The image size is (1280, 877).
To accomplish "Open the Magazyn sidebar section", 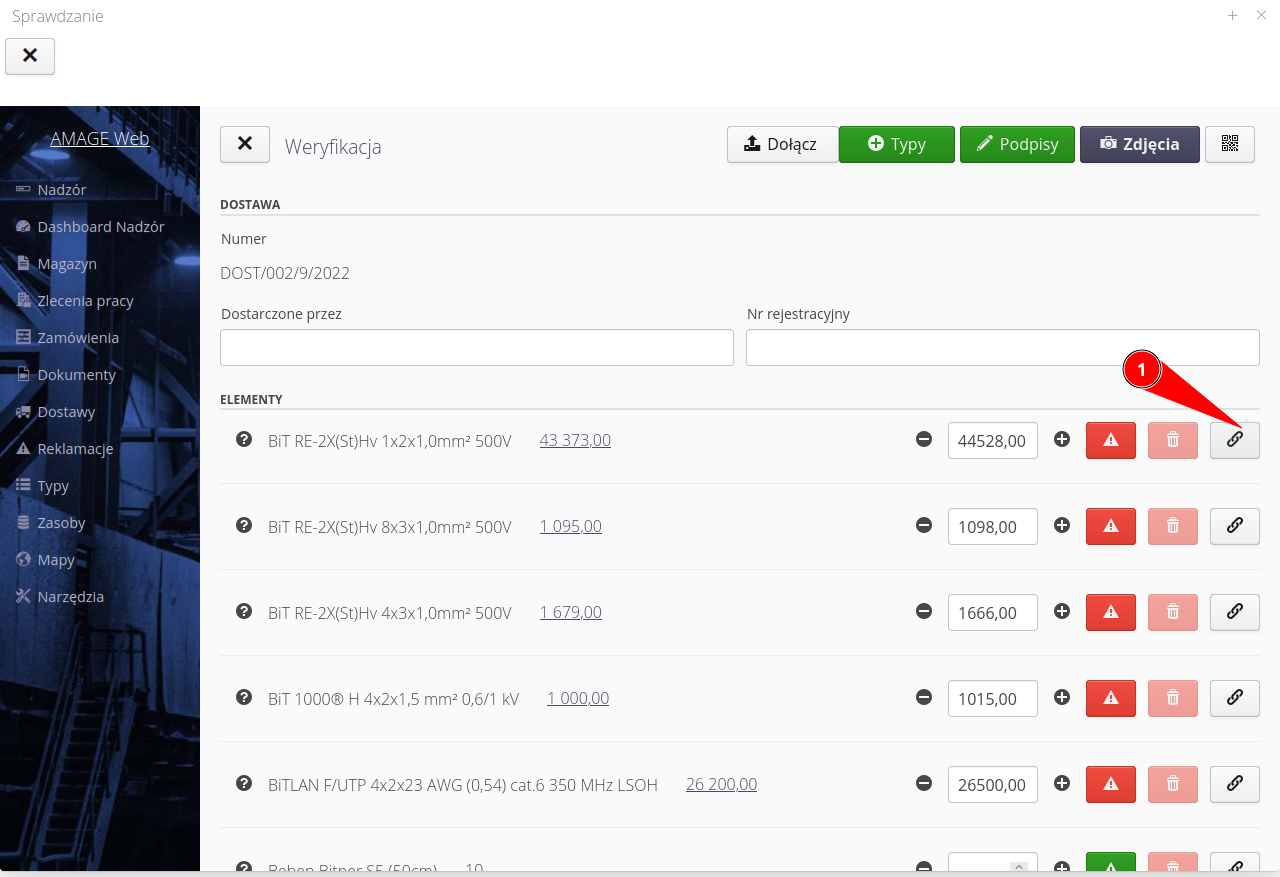I will [67, 264].
